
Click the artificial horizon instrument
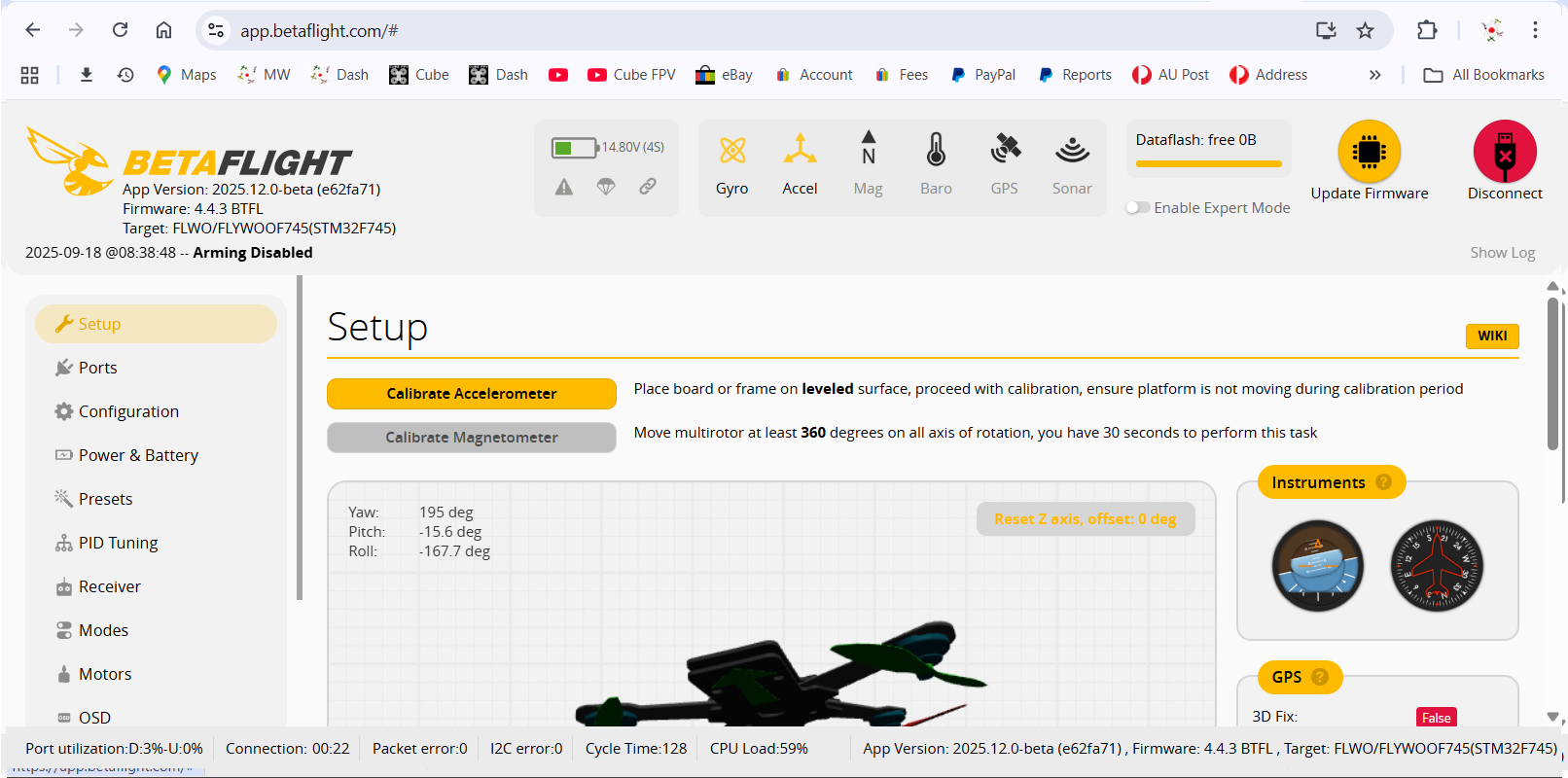(1317, 565)
